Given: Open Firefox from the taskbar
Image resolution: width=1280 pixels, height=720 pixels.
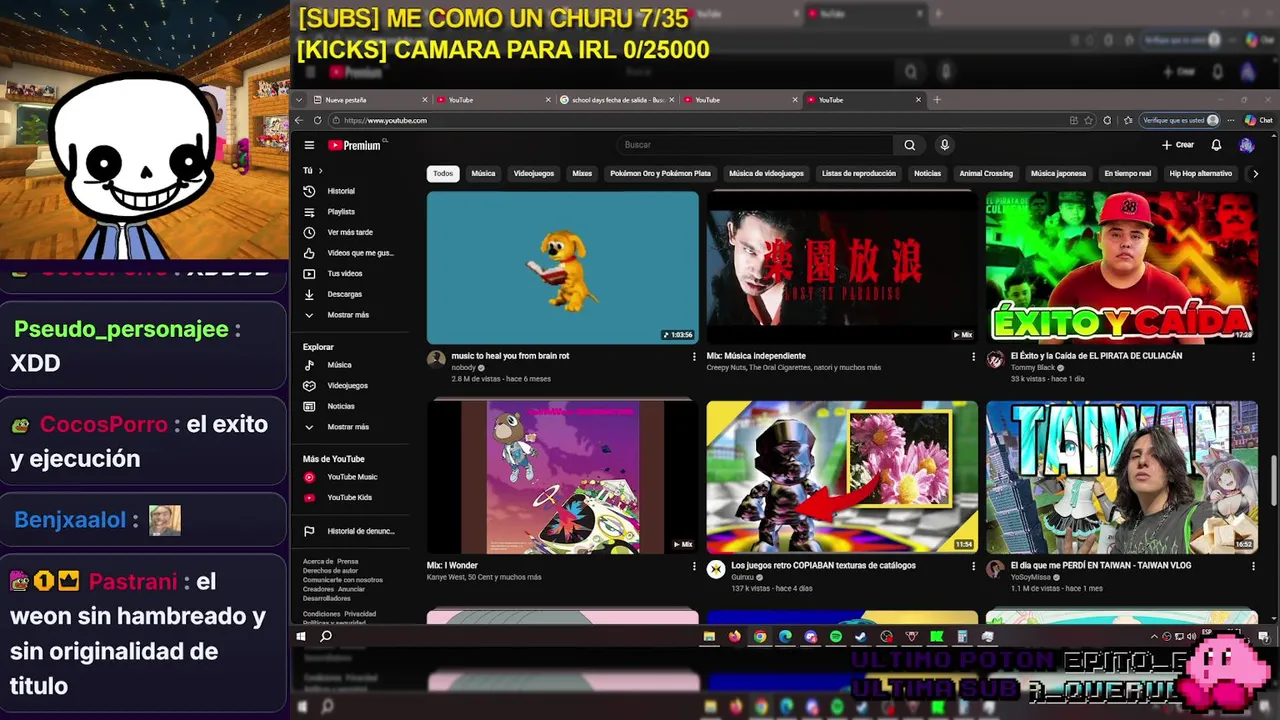Looking at the screenshot, I should pos(735,636).
